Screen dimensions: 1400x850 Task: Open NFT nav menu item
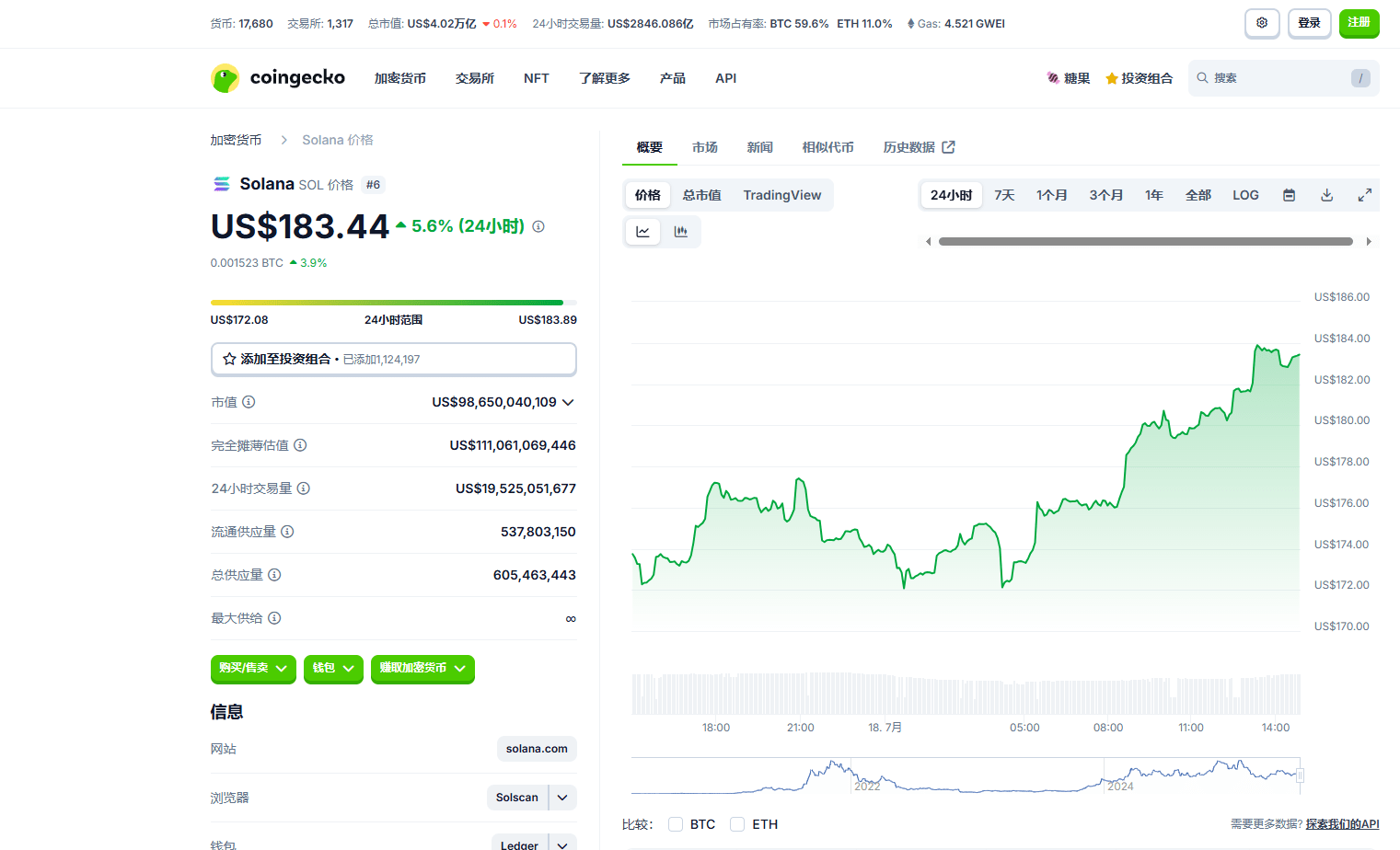tap(537, 78)
